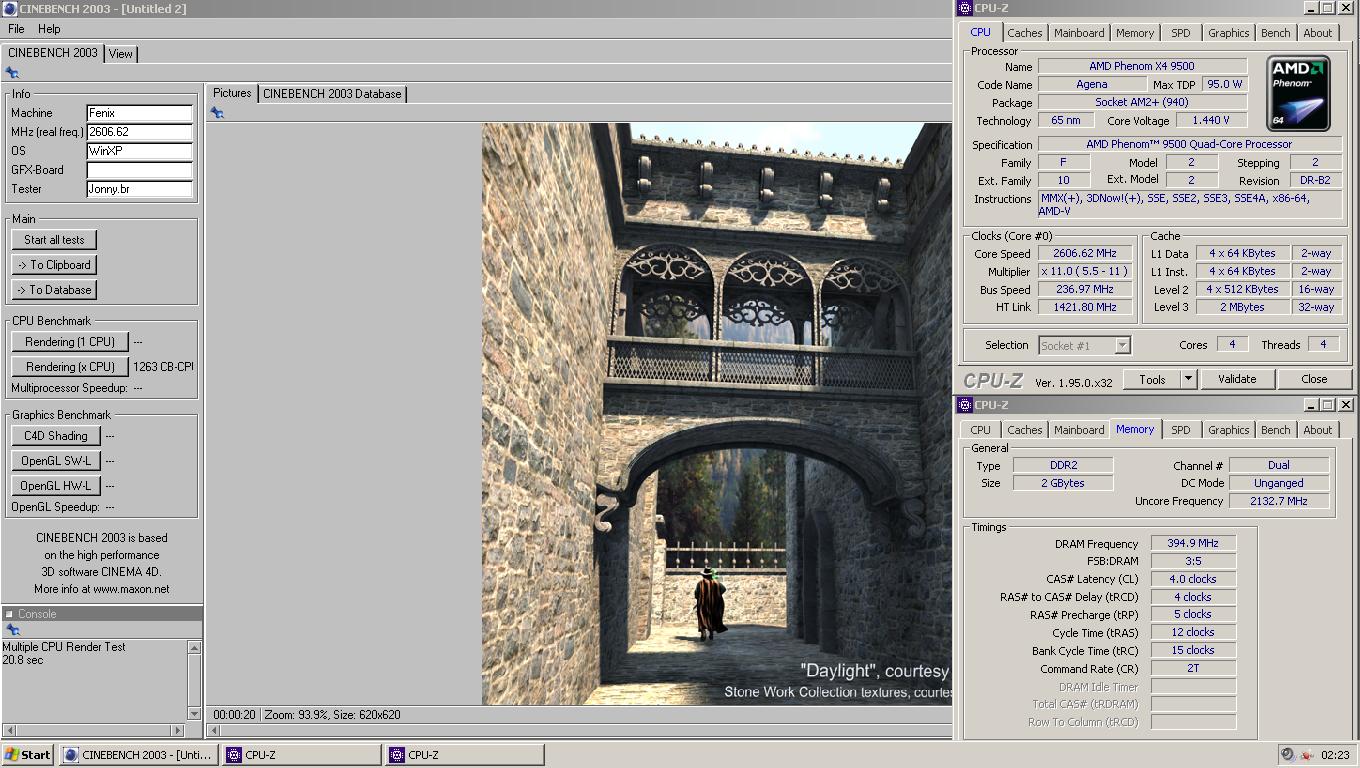Open Caches tab in lower CPU-Z window
This screenshot has width=1360, height=768.
1025,430
